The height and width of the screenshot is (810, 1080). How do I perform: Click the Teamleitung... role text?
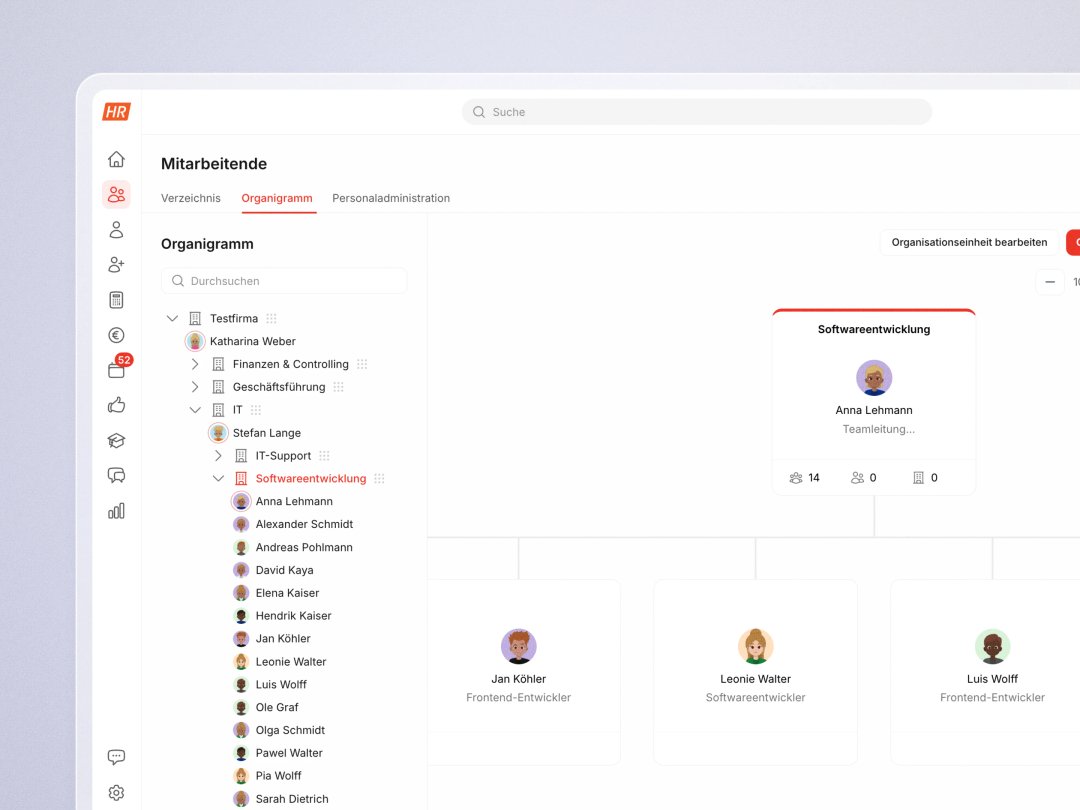tap(879, 429)
